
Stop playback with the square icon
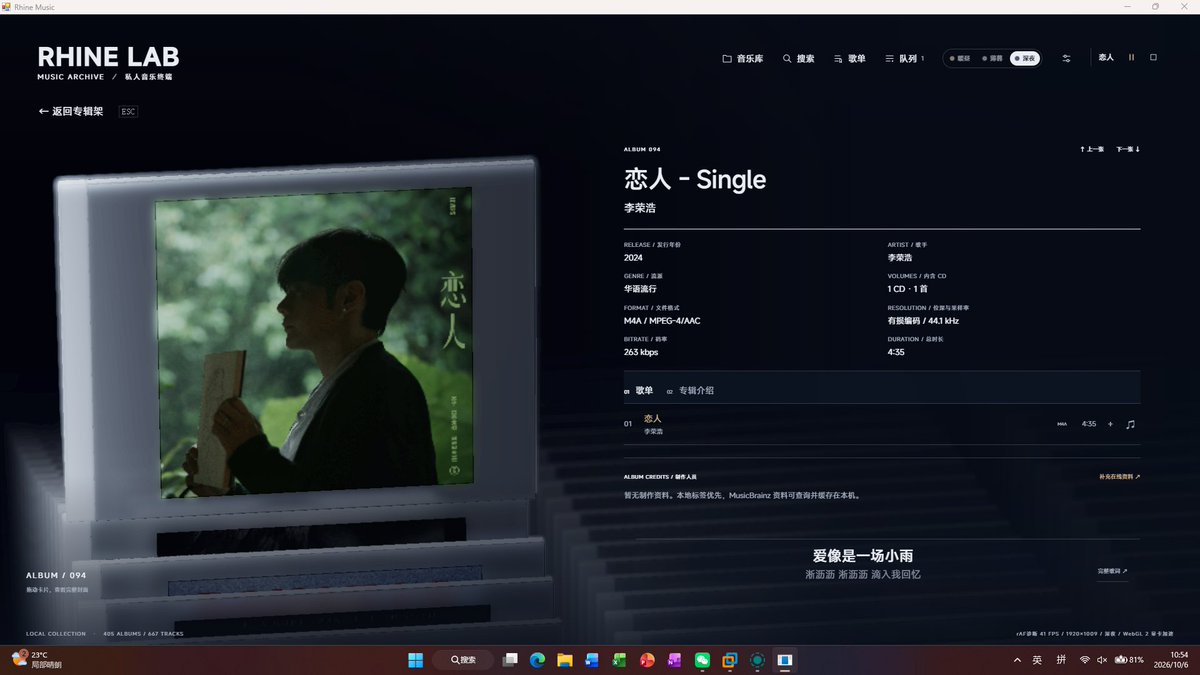pos(1153,58)
